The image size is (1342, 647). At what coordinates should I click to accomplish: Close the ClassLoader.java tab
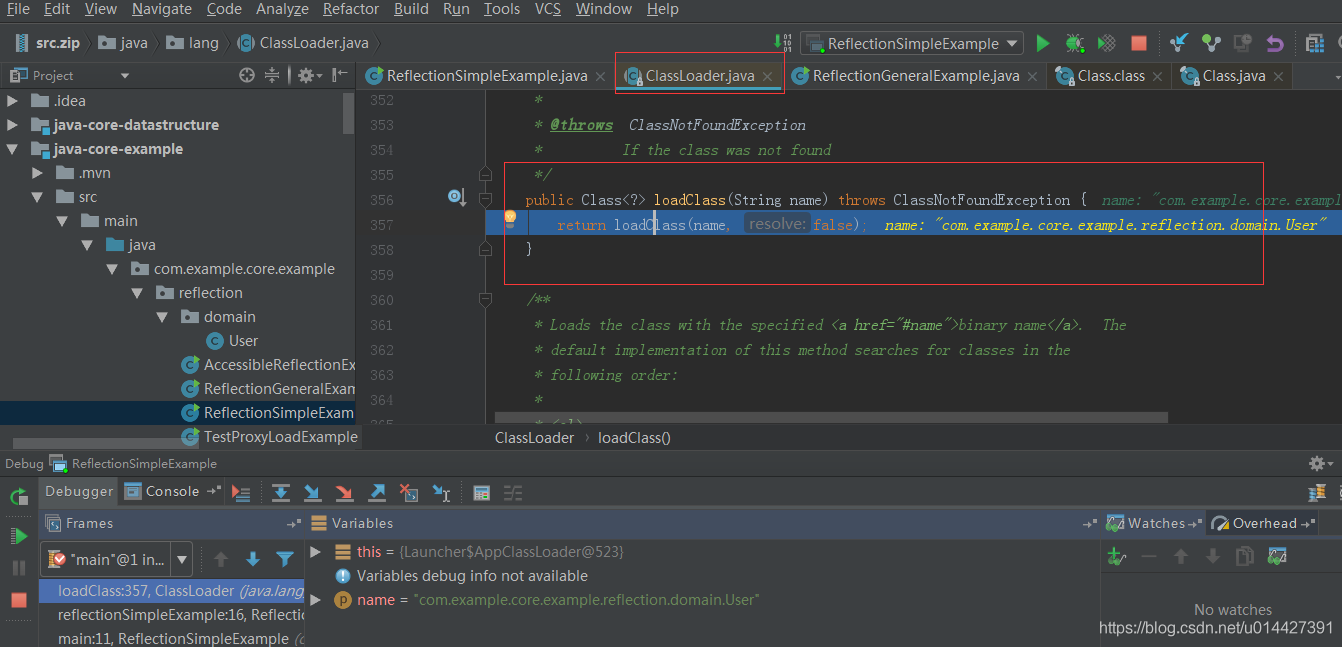[767, 76]
